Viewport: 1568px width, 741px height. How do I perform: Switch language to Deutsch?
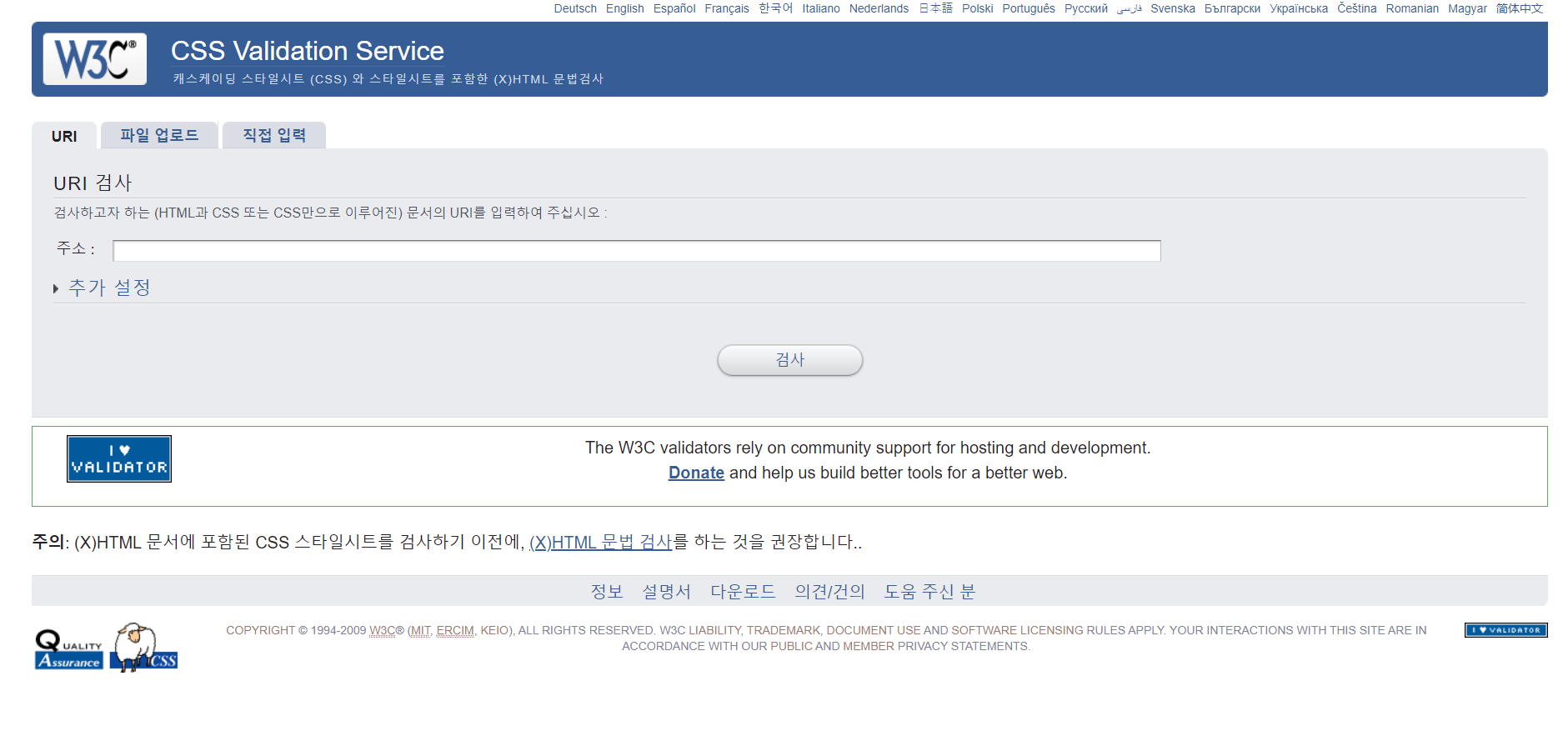click(575, 8)
